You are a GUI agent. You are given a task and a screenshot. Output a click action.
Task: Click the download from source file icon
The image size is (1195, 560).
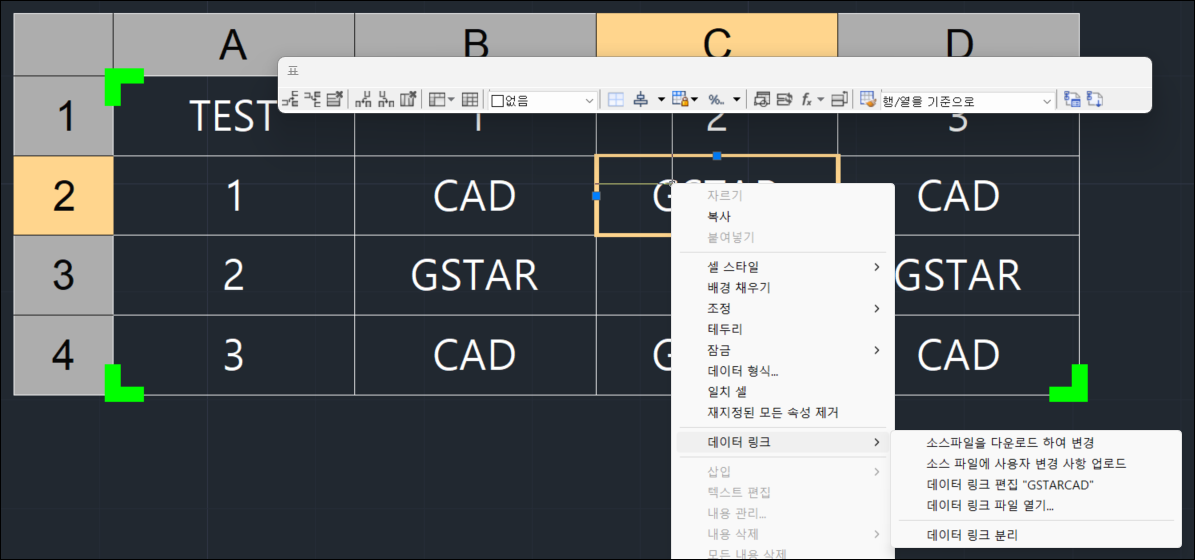1095,100
